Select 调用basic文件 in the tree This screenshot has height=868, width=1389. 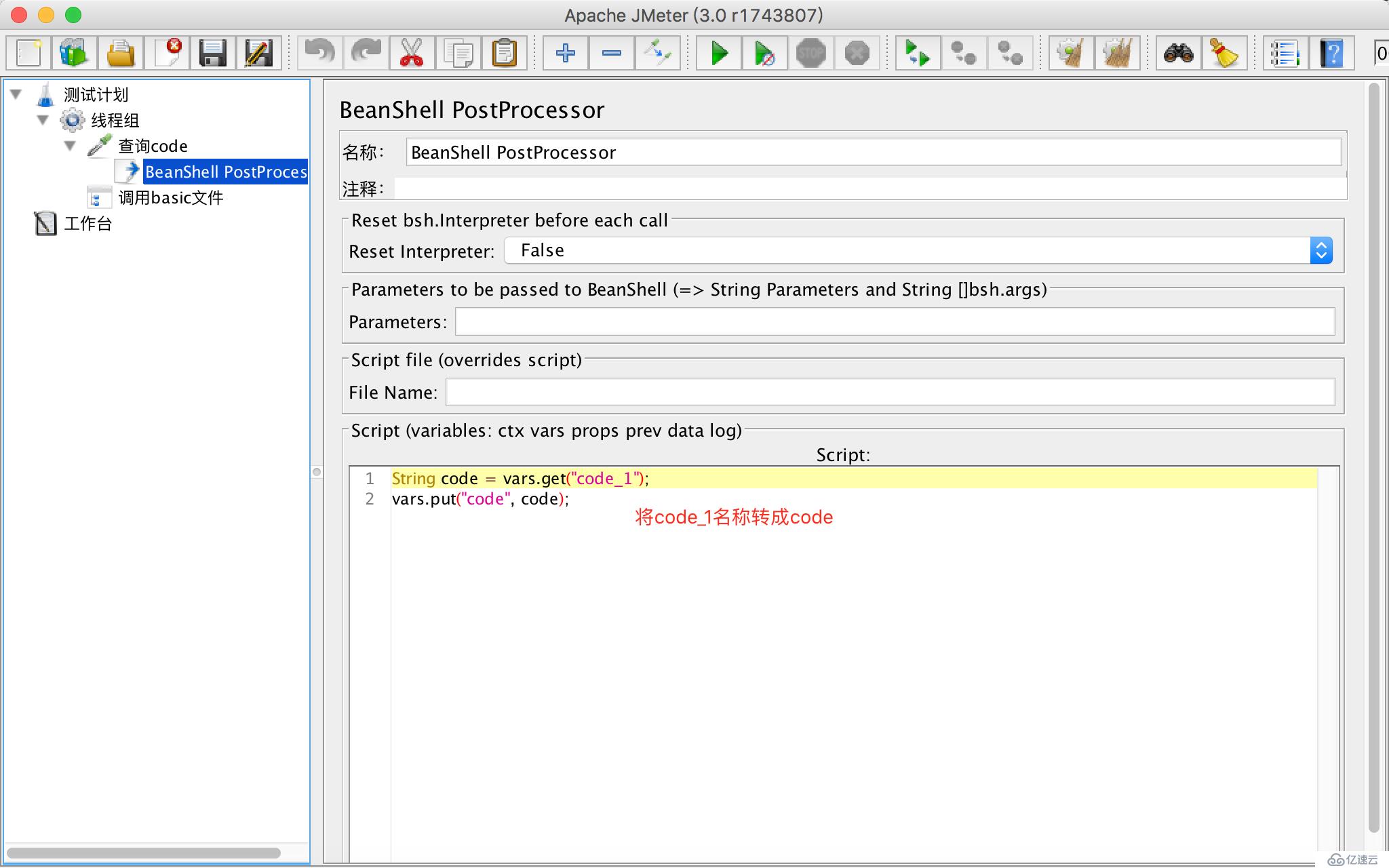(170, 198)
